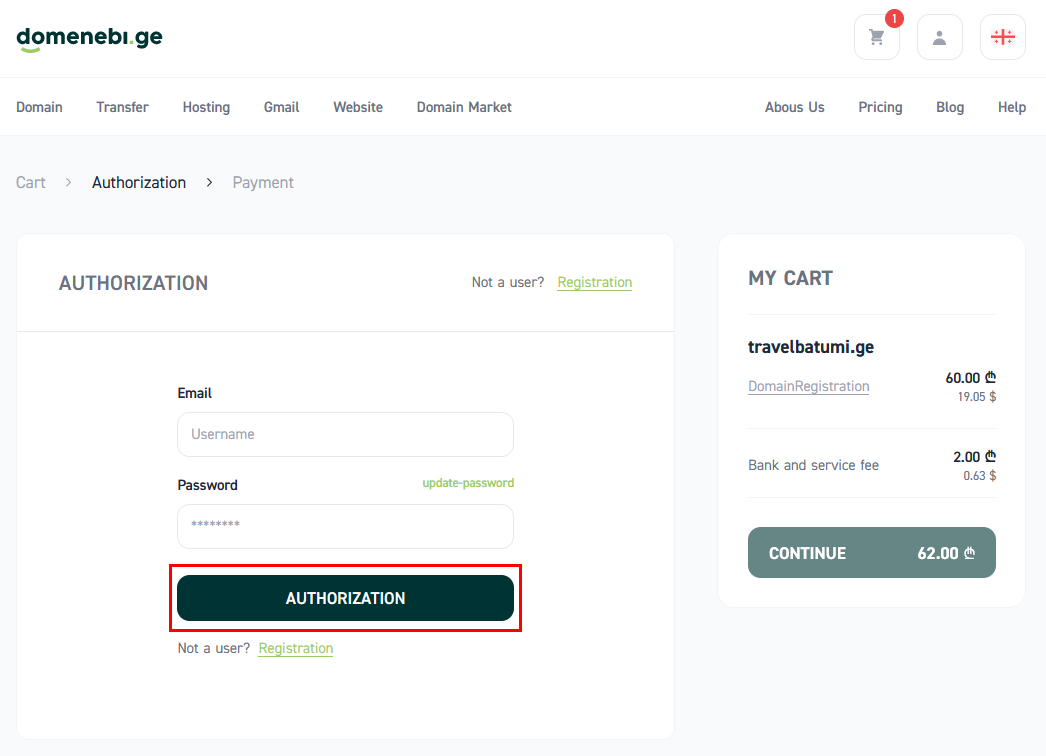Click the Email username field
This screenshot has width=1046, height=756.
point(346,434)
